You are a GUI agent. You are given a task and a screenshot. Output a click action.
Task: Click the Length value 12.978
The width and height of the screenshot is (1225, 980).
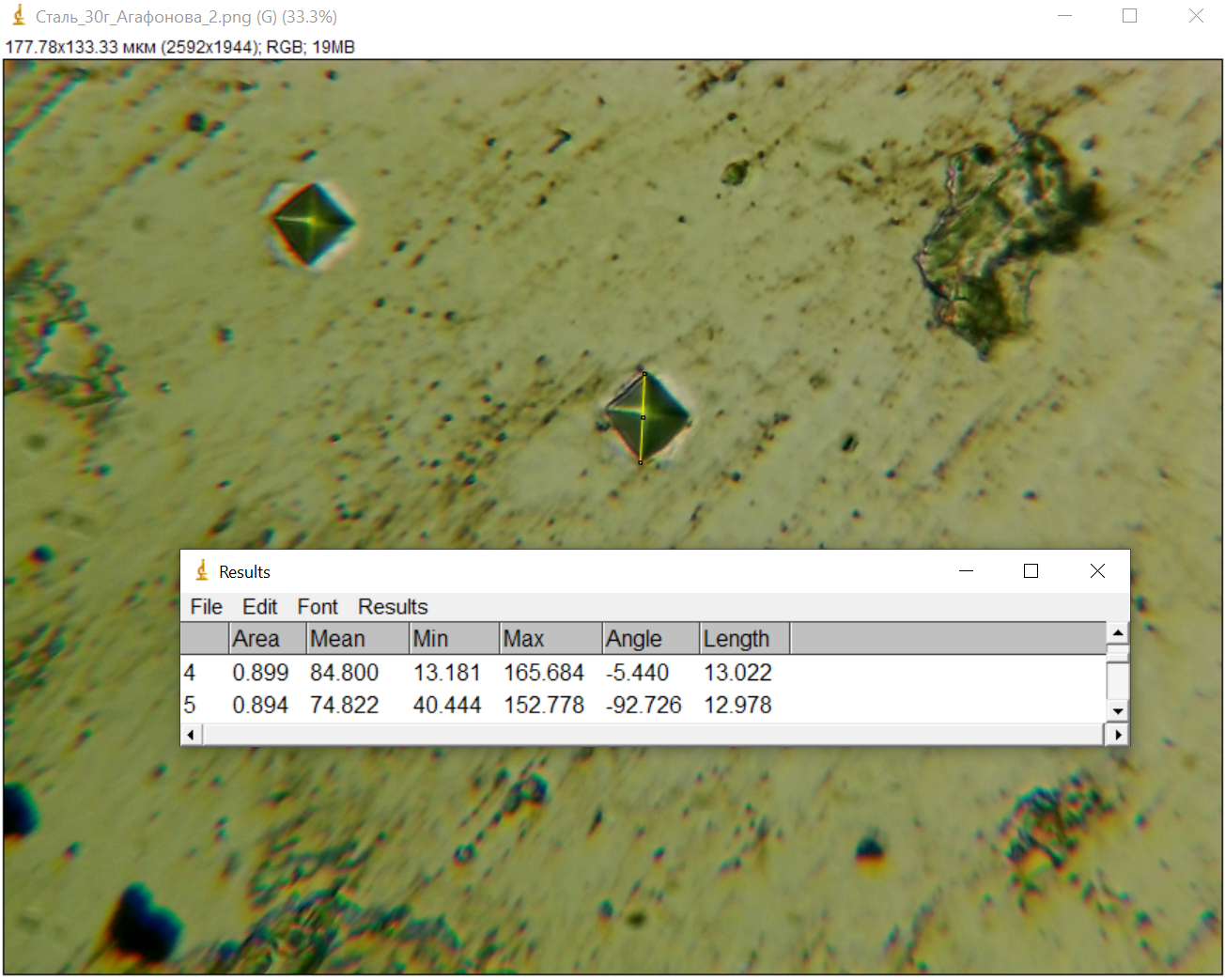(x=737, y=705)
